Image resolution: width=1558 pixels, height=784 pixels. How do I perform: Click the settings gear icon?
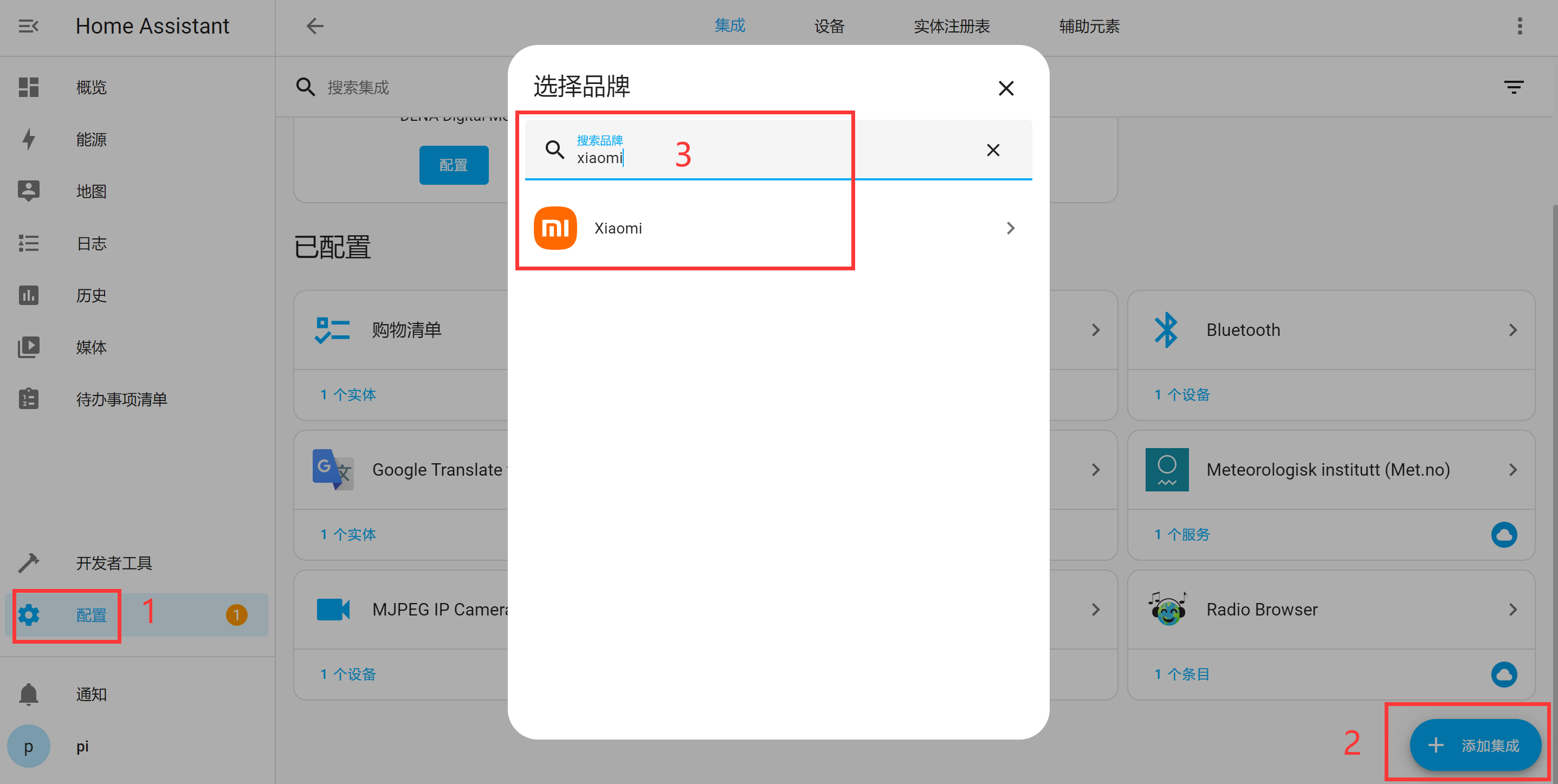pos(28,615)
